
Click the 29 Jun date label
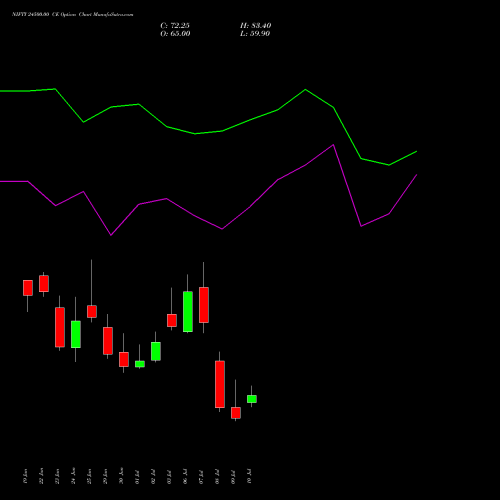coord(105,476)
